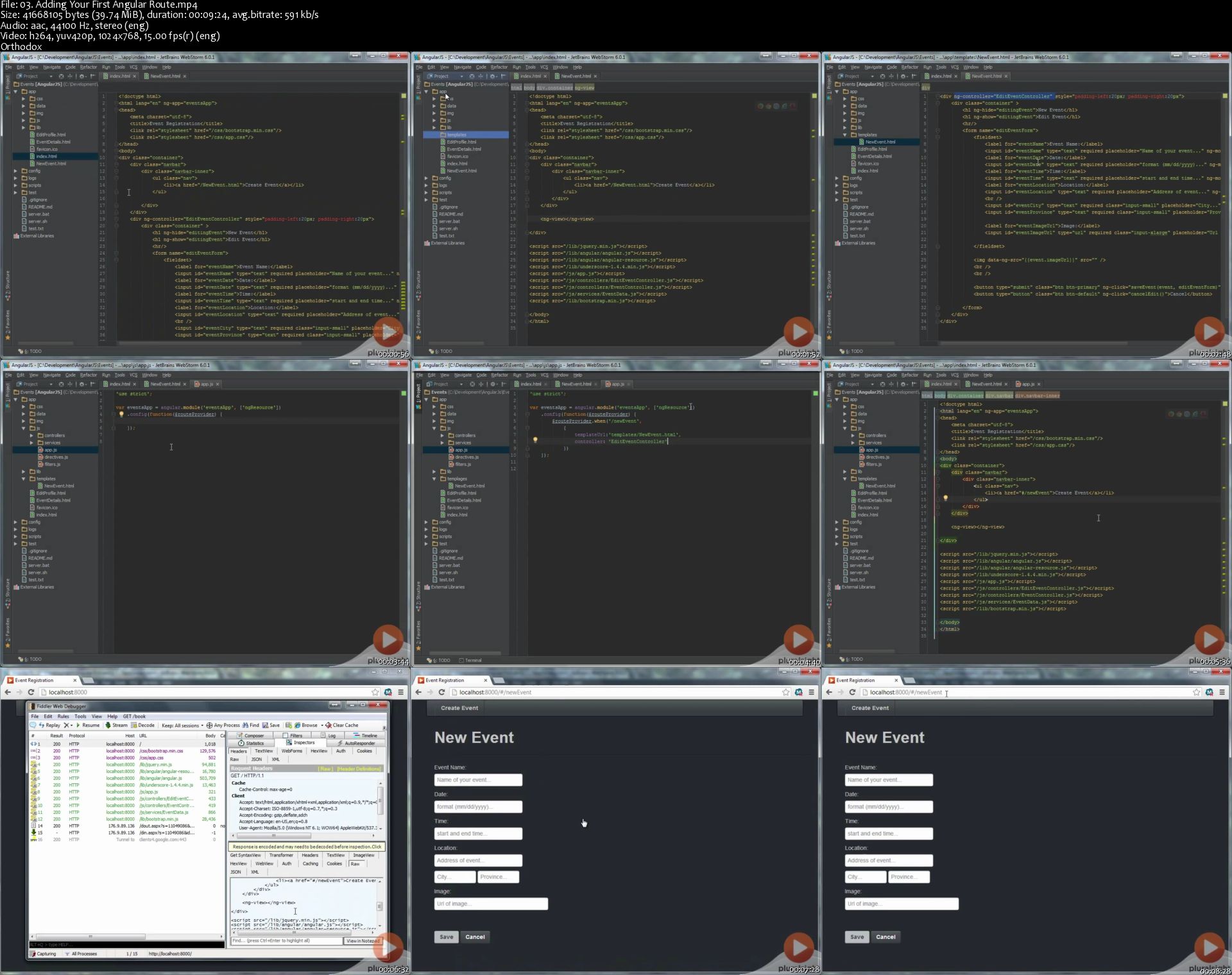Open Chrome menu icon in 00:07:28 frame
Screen dimensions: 1232x975
pos(811,692)
